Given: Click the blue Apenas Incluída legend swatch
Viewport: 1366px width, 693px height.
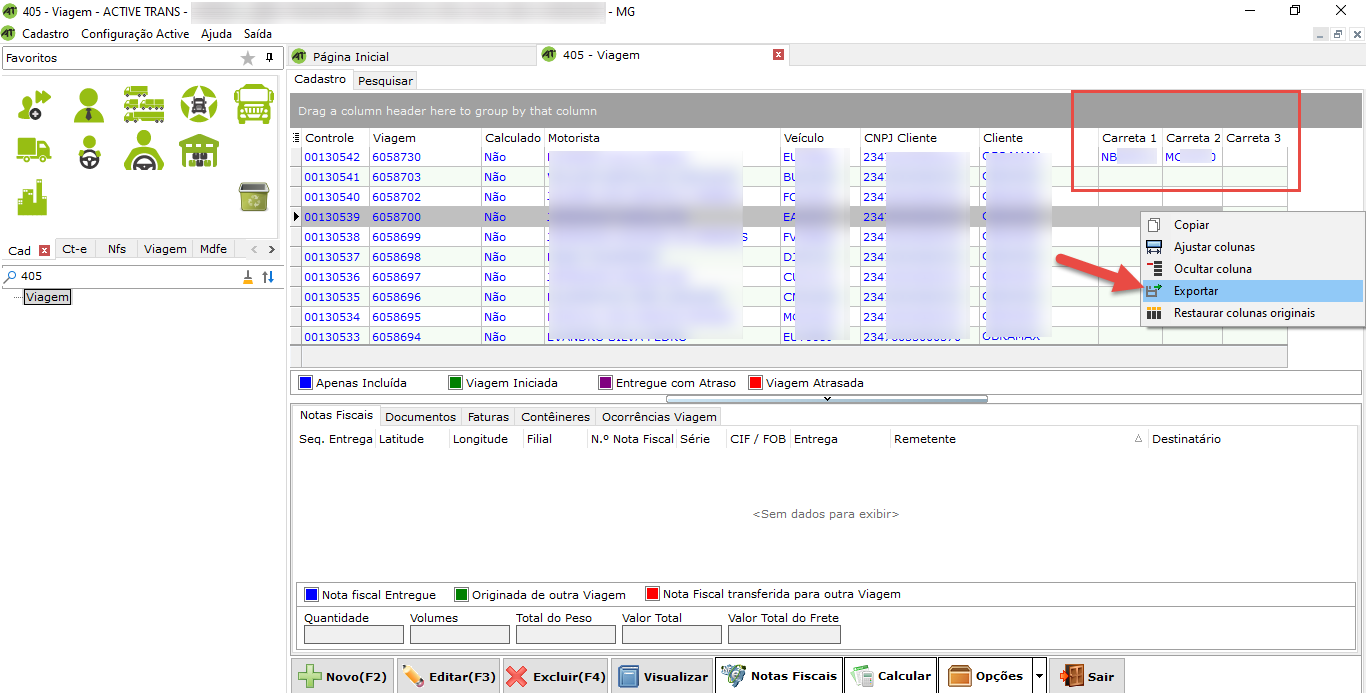Looking at the screenshot, I should (305, 383).
